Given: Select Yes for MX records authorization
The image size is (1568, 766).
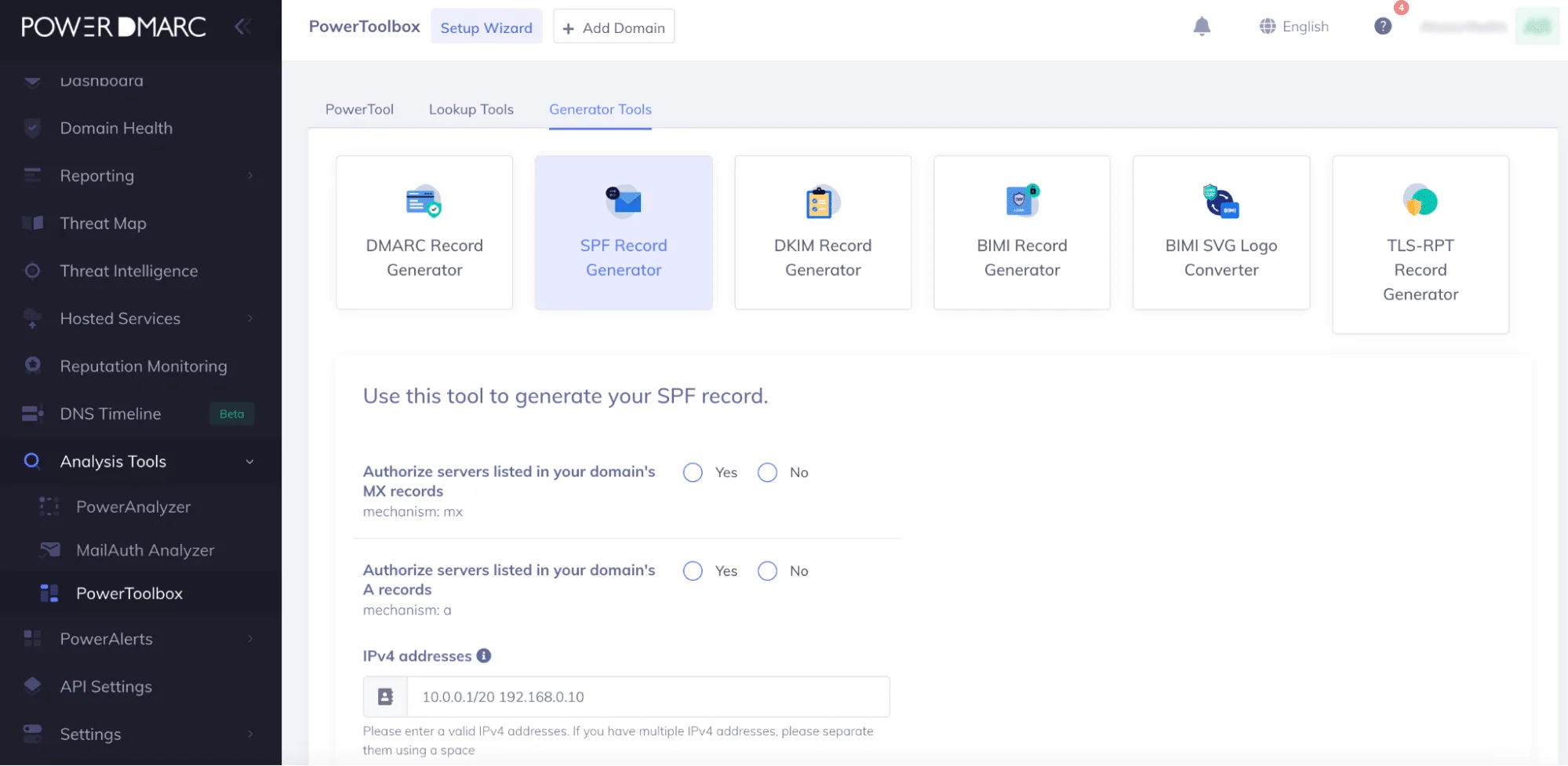Looking at the screenshot, I should click(x=693, y=472).
